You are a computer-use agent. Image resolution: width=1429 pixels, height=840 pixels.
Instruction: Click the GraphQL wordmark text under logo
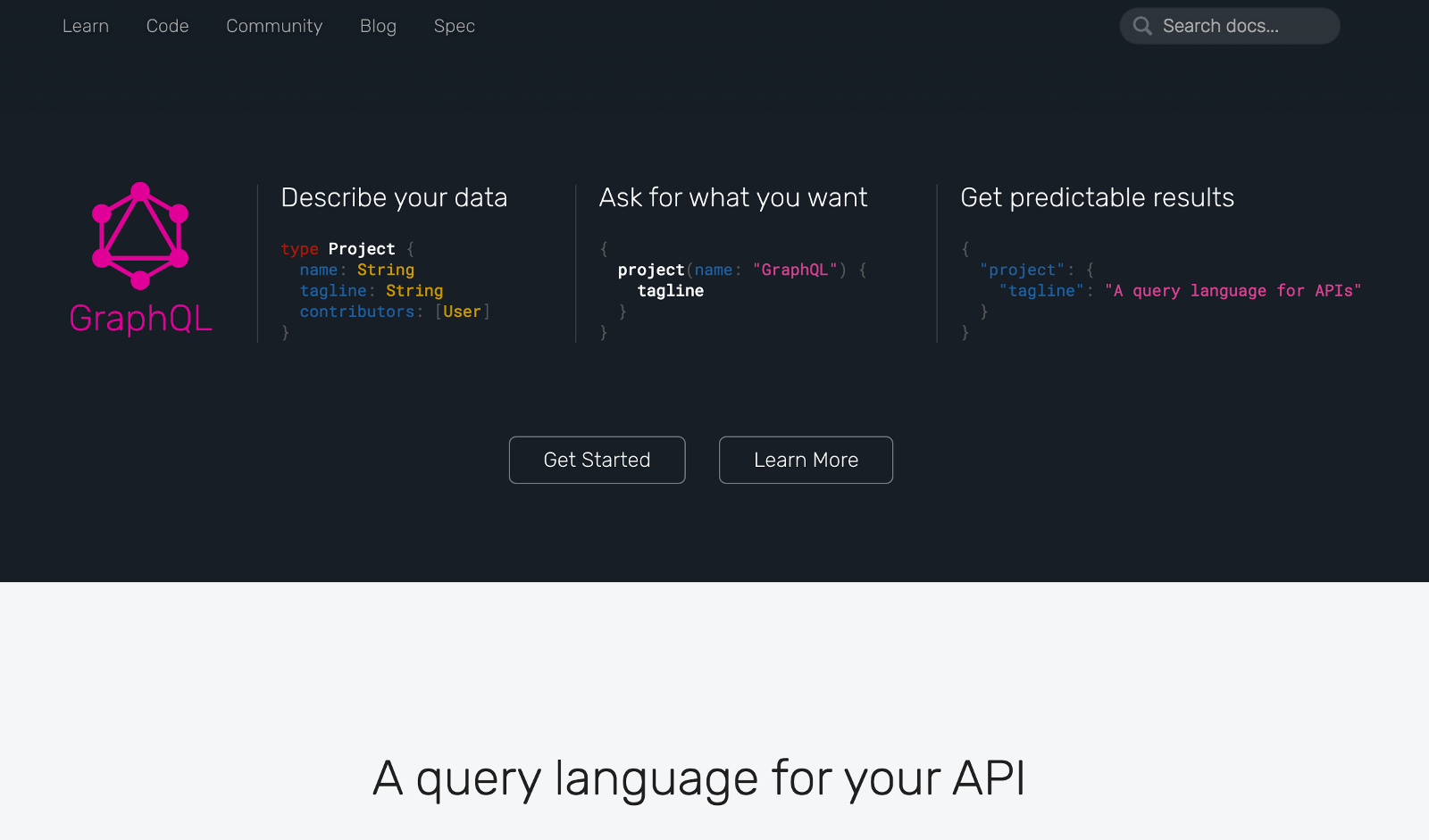[x=141, y=319]
